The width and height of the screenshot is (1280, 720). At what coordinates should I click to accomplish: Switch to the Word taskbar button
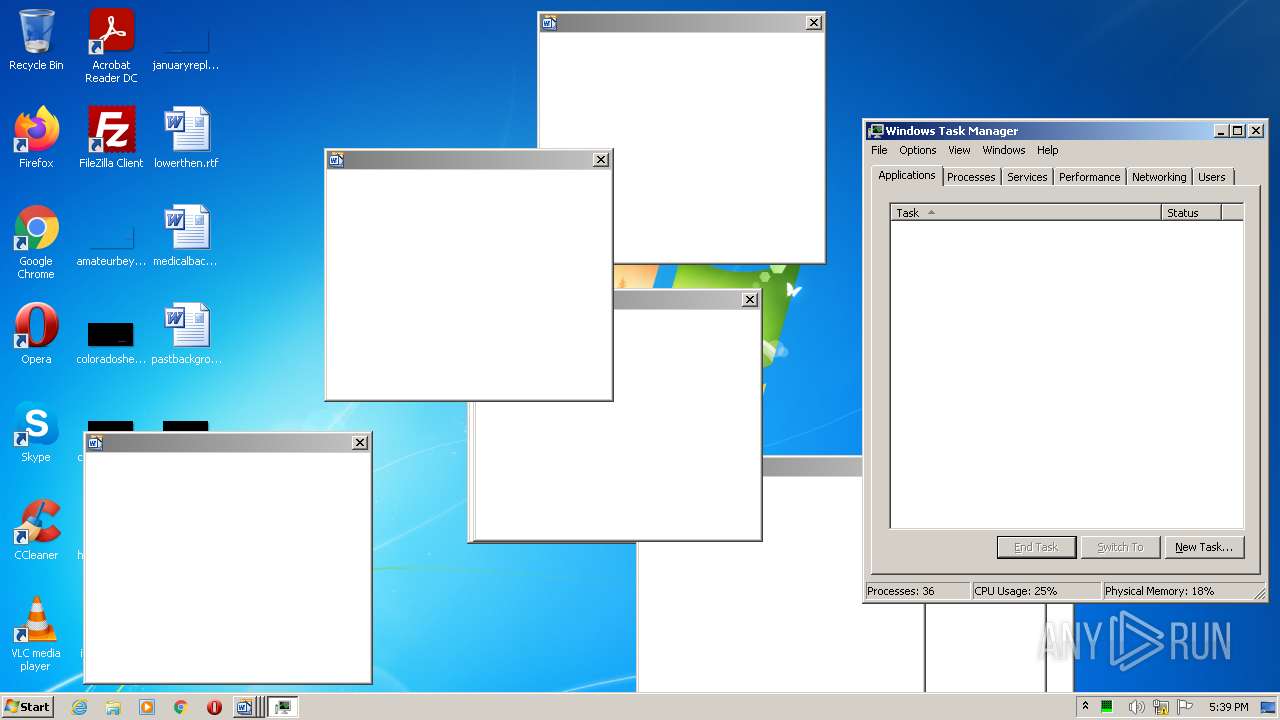click(246, 707)
